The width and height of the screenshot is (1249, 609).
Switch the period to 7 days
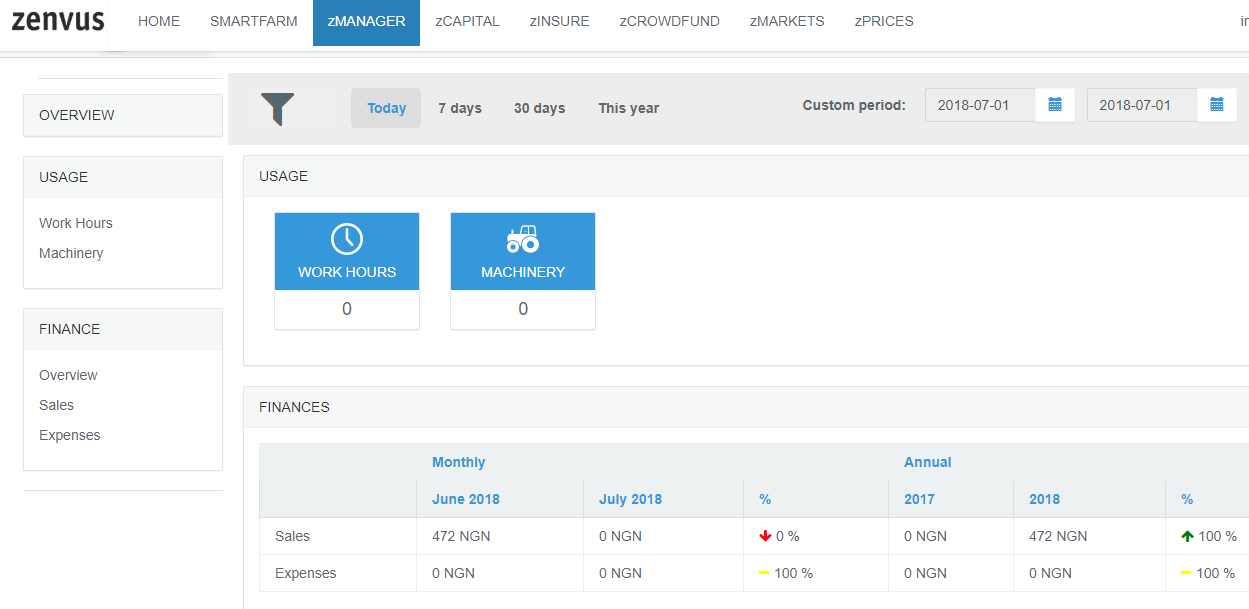[460, 108]
